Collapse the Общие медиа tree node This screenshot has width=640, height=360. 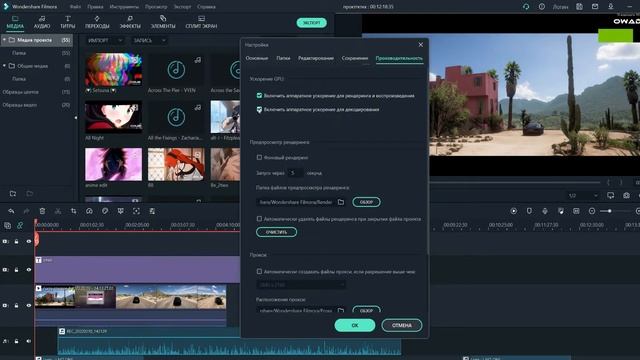tap(4, 66)
